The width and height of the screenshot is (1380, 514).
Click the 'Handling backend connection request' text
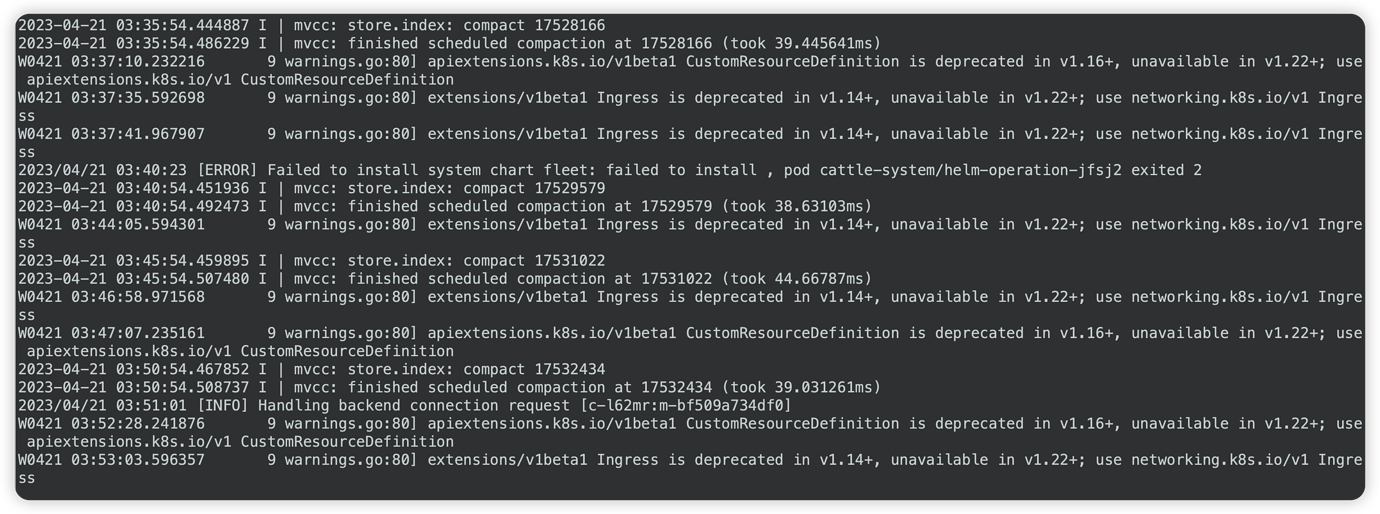414,406
